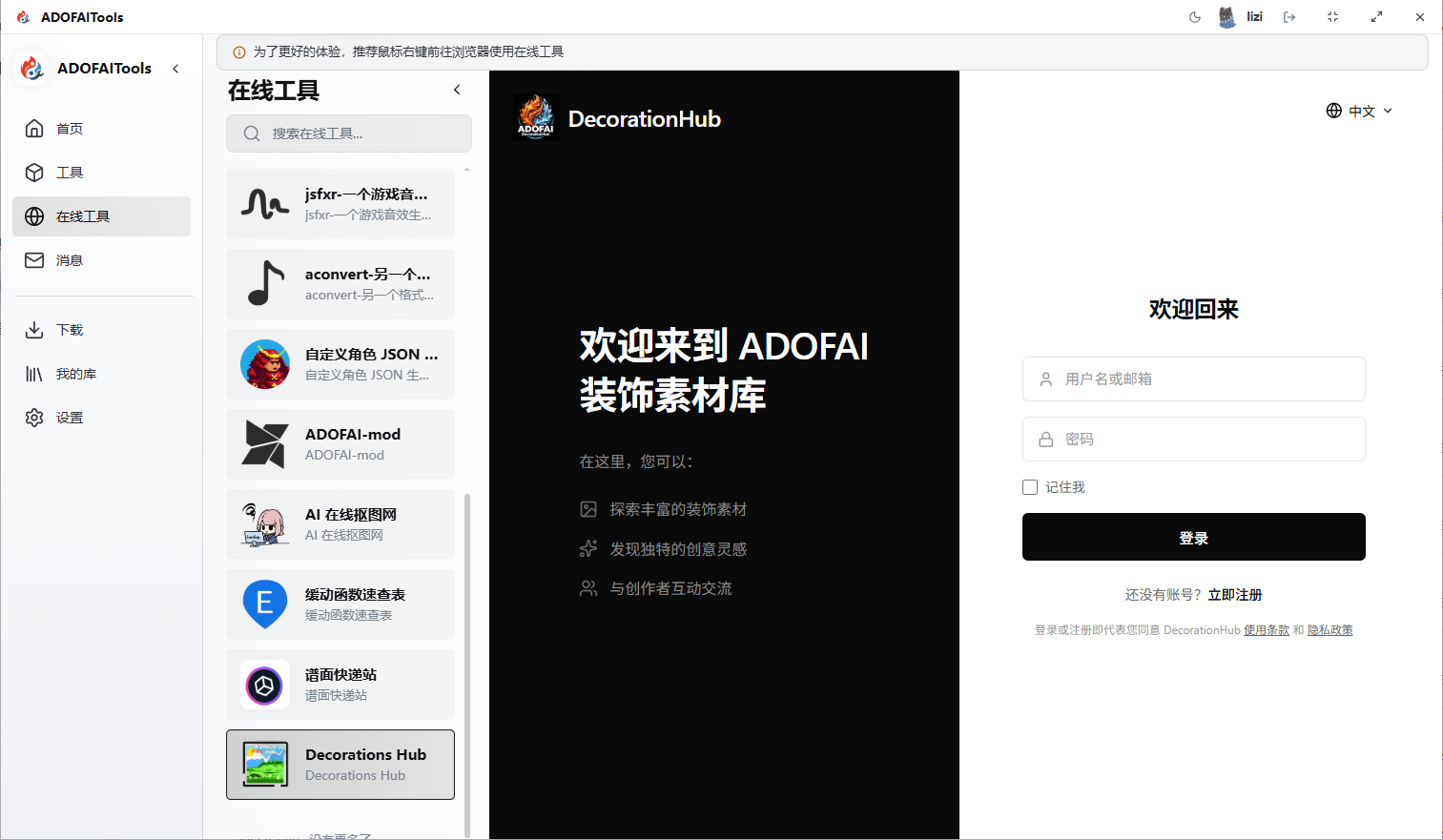The image size is (1443, 840).
Task: Open the 使用条款 terms link
Action: pyautogui.click(x=1267, y=630)
